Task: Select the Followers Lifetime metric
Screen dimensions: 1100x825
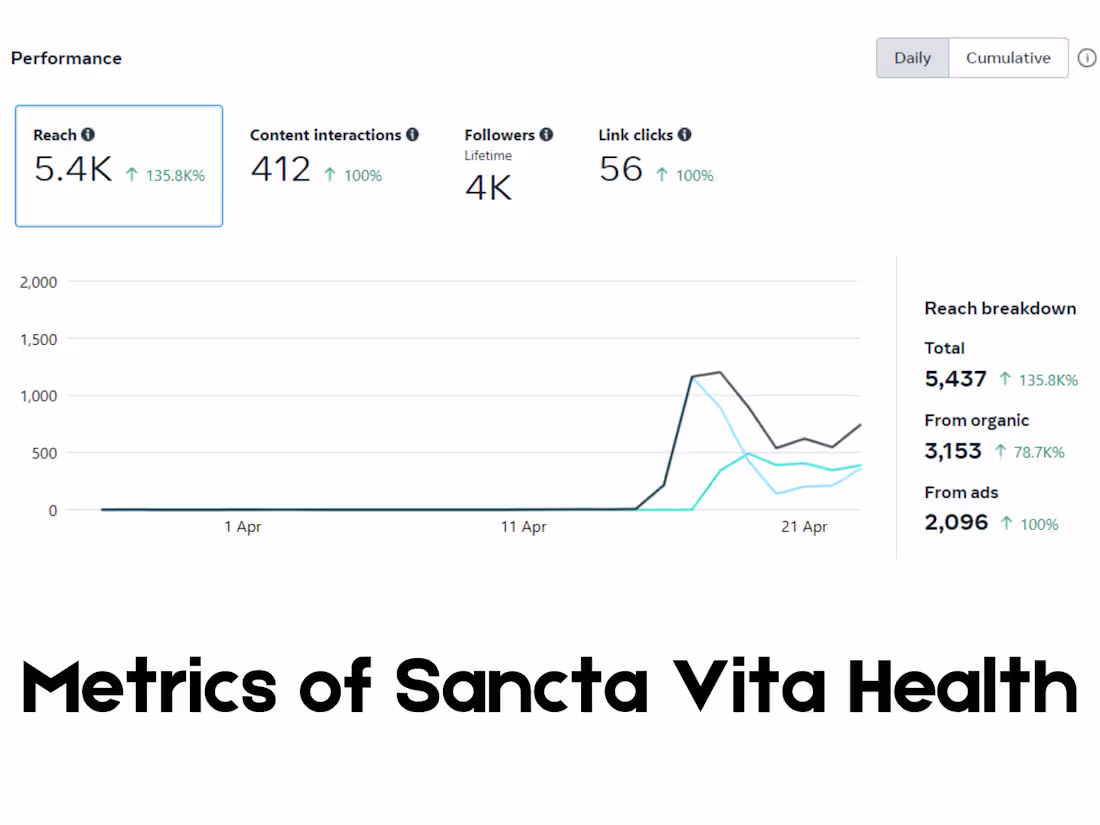Action: tap(508, 165)
